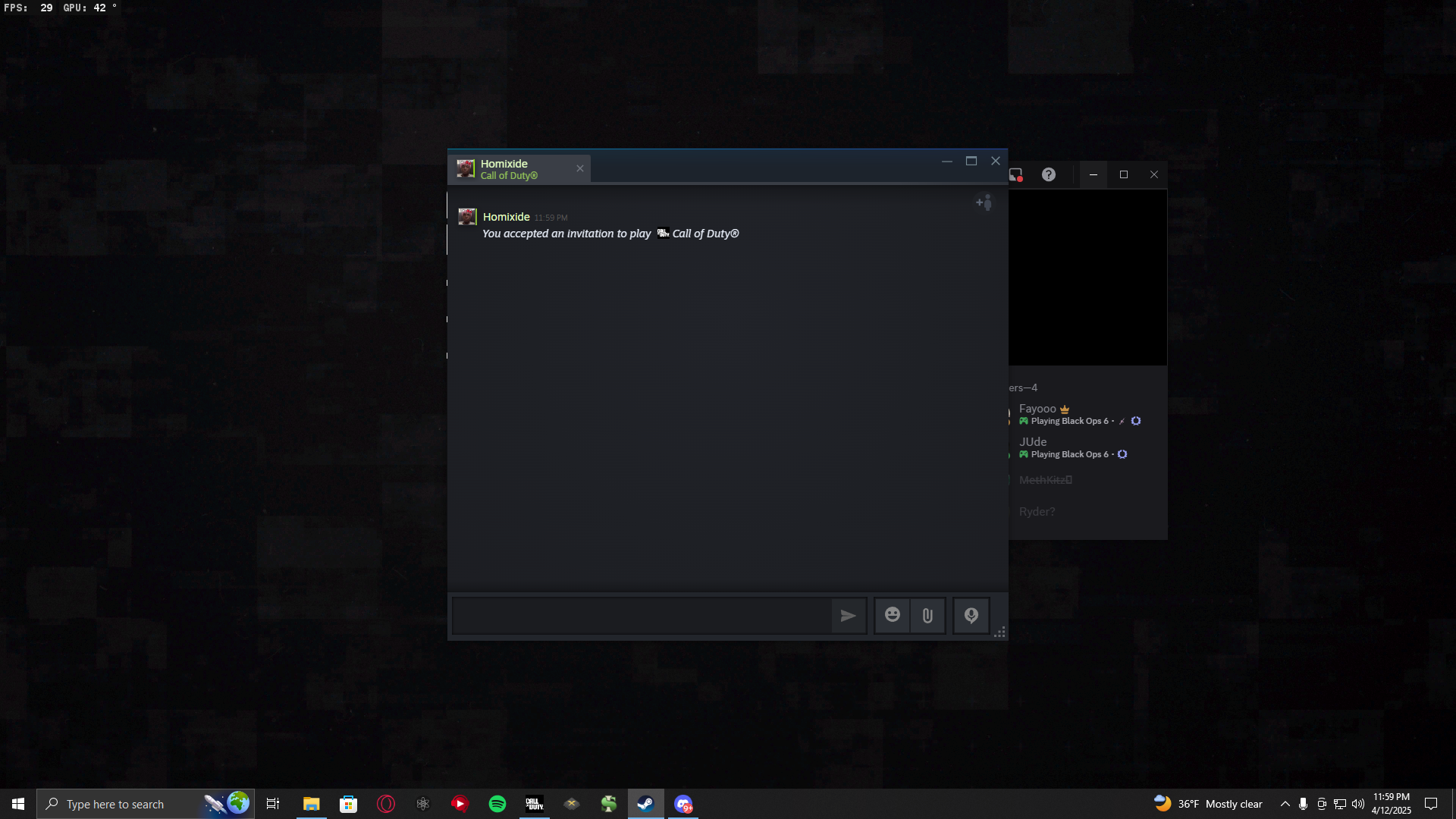
Task: Minimize the Discord window
Action: point(1094,175)
